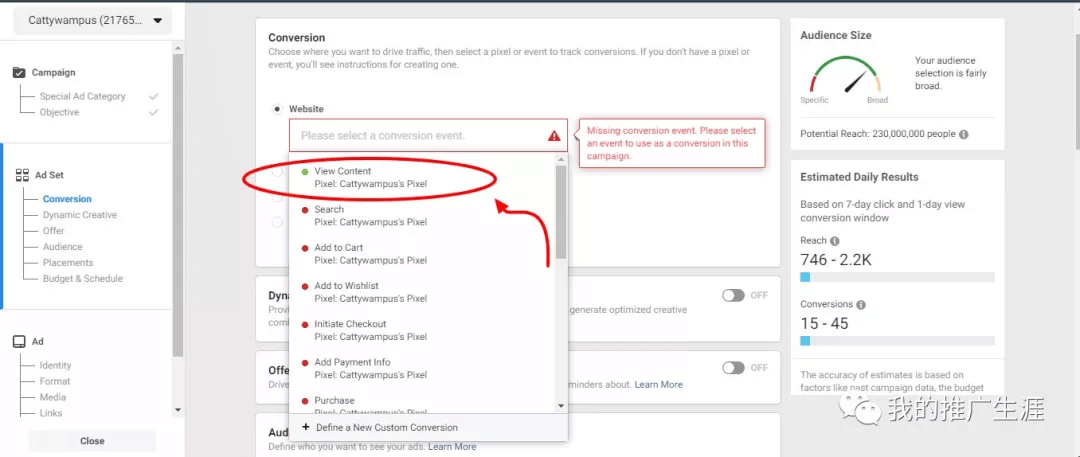Click the red warning triangle icon
The image size is (1080, 457).
pyautogui.click(x=554, y=136)
